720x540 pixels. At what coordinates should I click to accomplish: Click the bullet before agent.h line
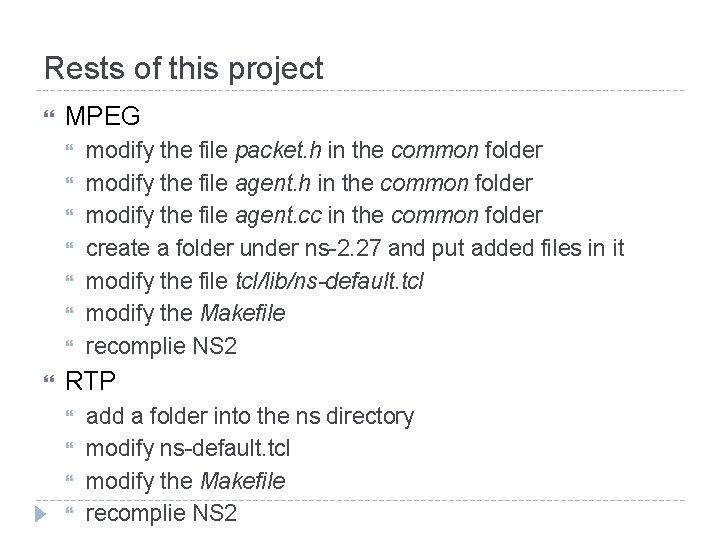click(69, 181)
